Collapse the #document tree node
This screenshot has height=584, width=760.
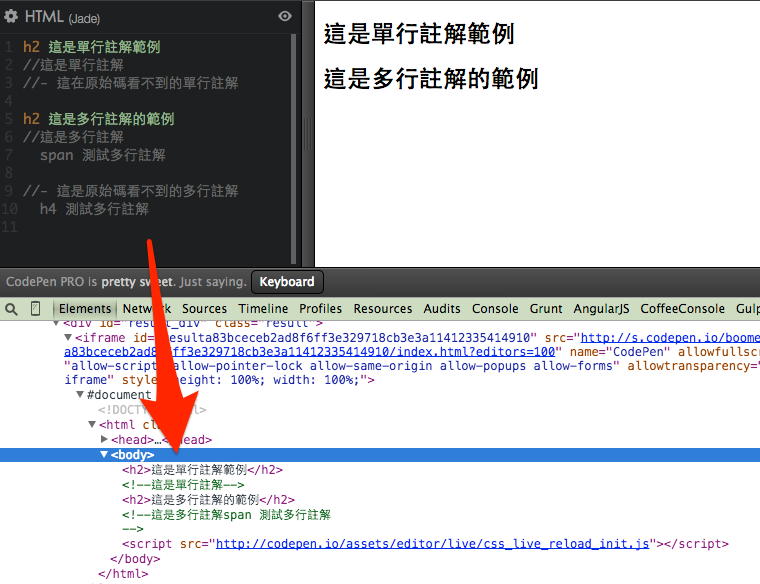pyautogui.click(x=80, y=395)
